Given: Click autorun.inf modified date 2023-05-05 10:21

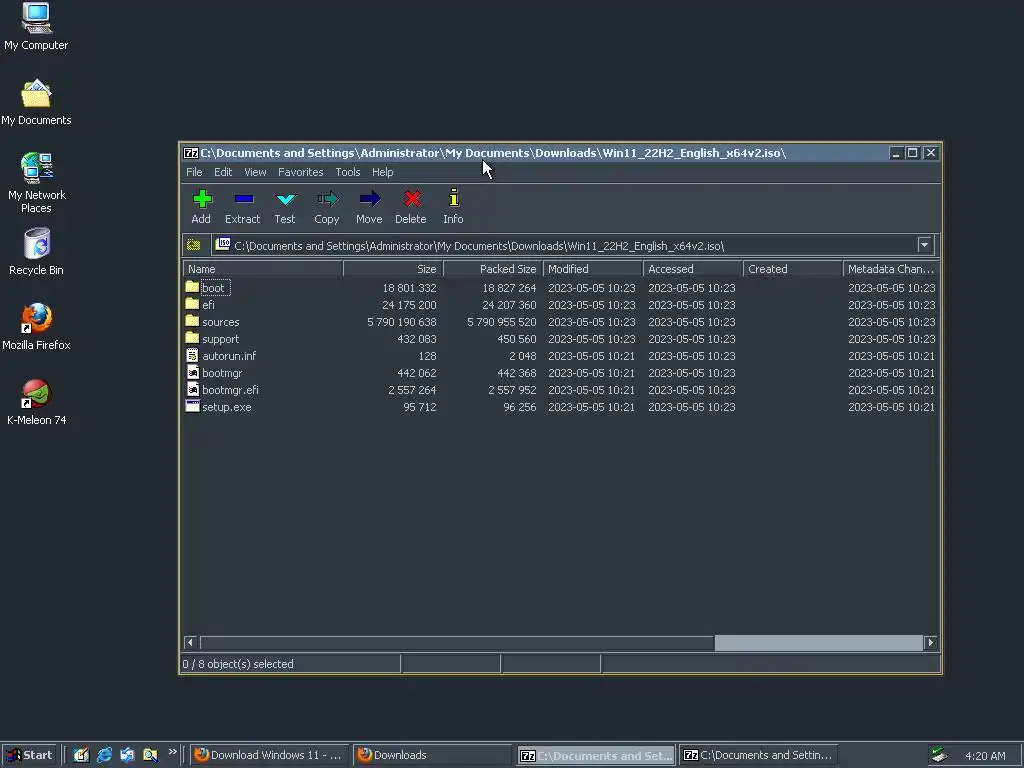Looking at the screenshot, I should pyautogui.click(x=591, y=356).
